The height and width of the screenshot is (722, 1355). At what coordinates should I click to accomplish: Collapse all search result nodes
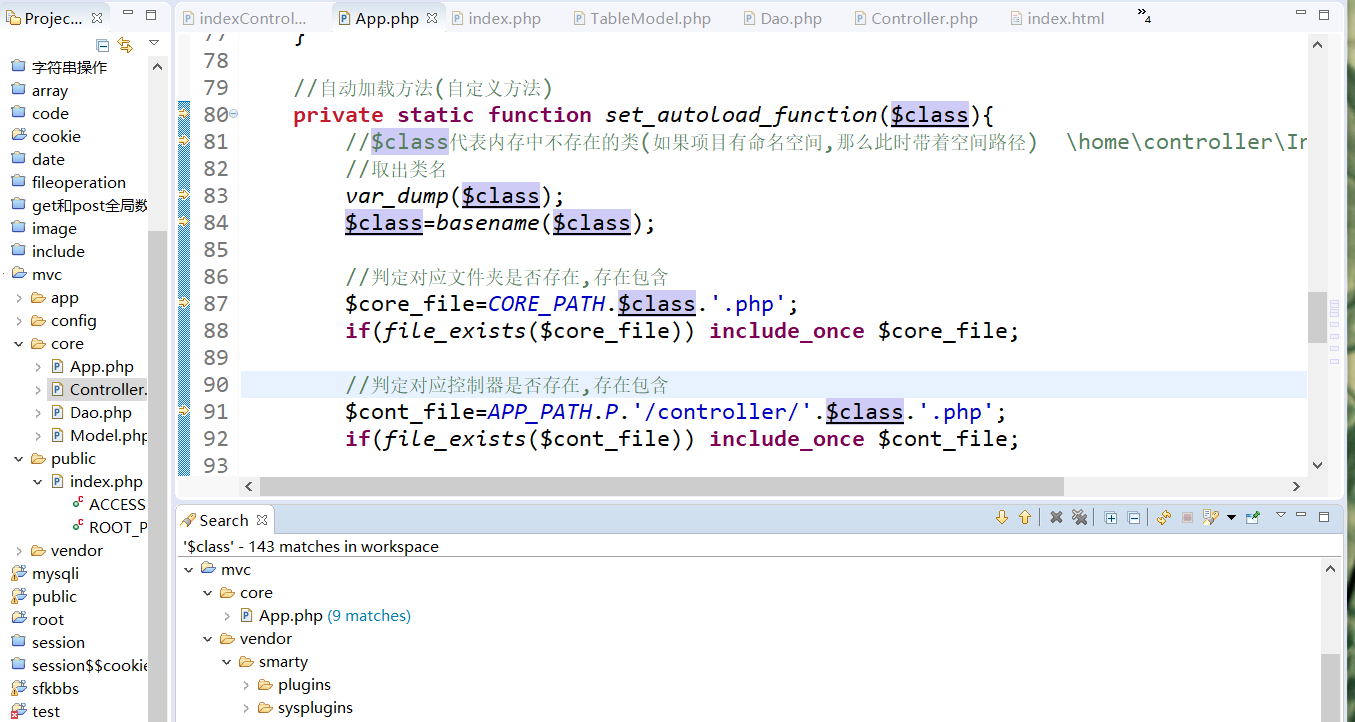coord(1134,518)
